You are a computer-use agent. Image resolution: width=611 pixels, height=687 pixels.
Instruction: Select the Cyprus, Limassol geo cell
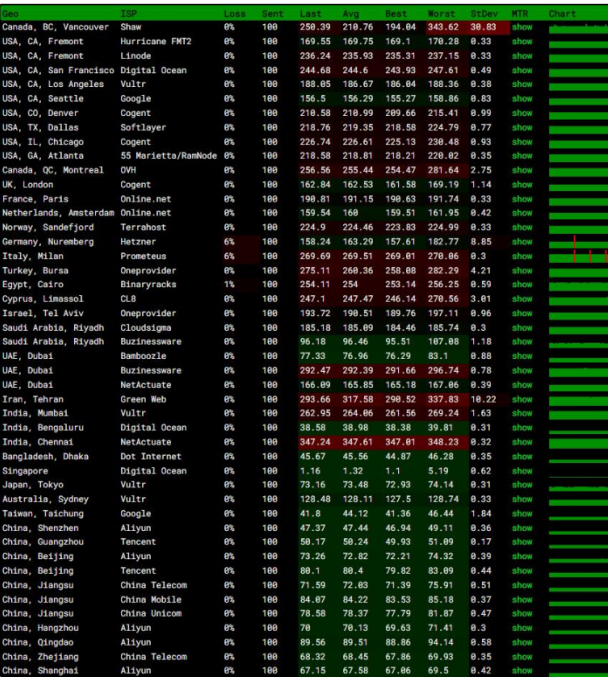(43, 299)
